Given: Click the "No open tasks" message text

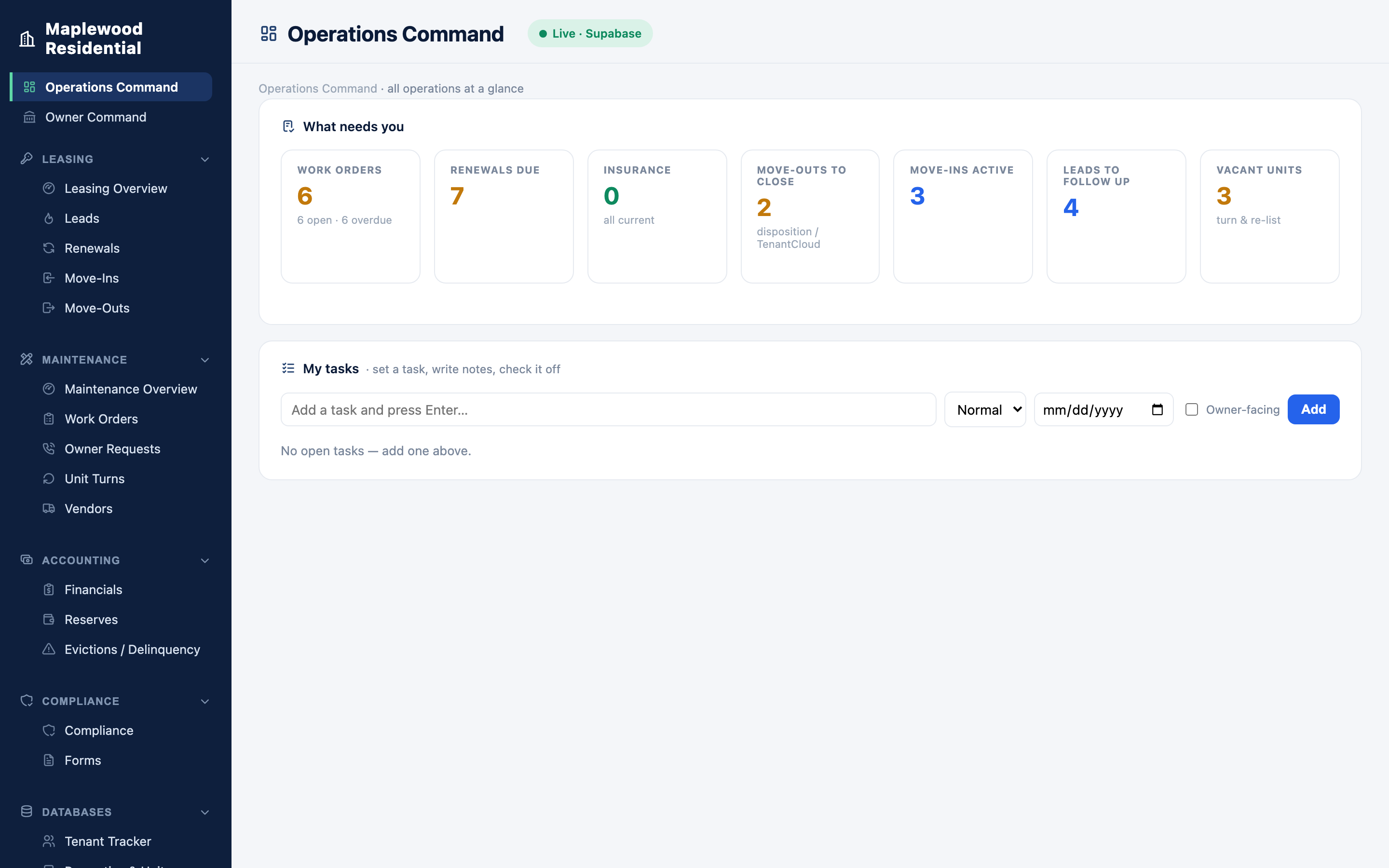Looking at the screenshot, I should point(376,451).
